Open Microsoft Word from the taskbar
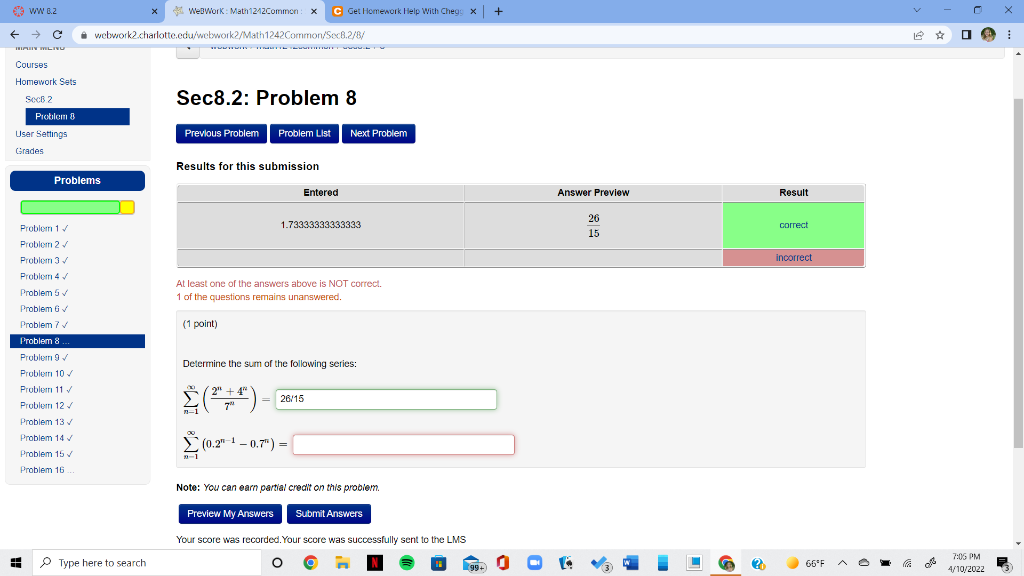The height and width of the screenshot is (576, 1024). pyautogui.click(x=629, y=563)
